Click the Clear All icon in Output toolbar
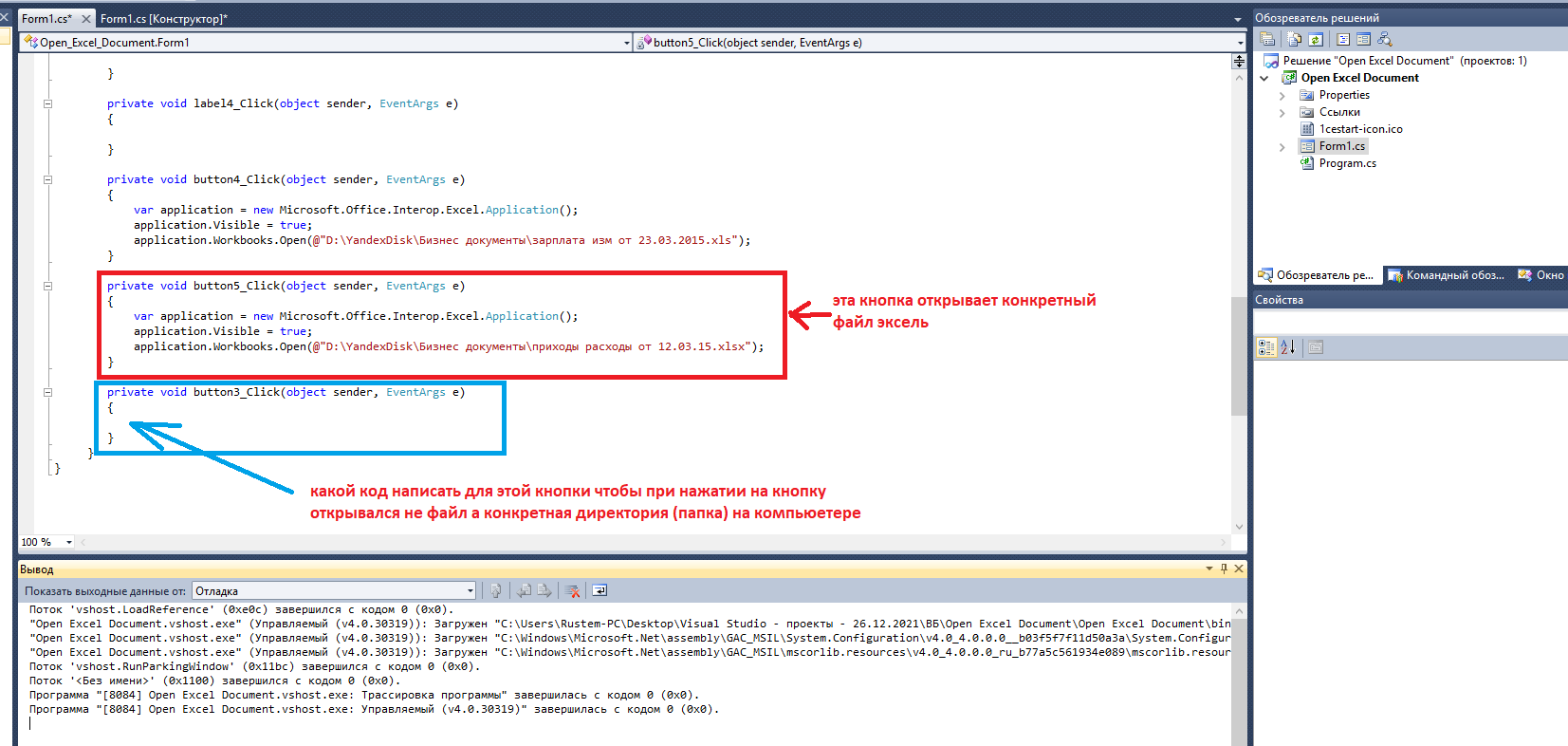 (573, 590)
